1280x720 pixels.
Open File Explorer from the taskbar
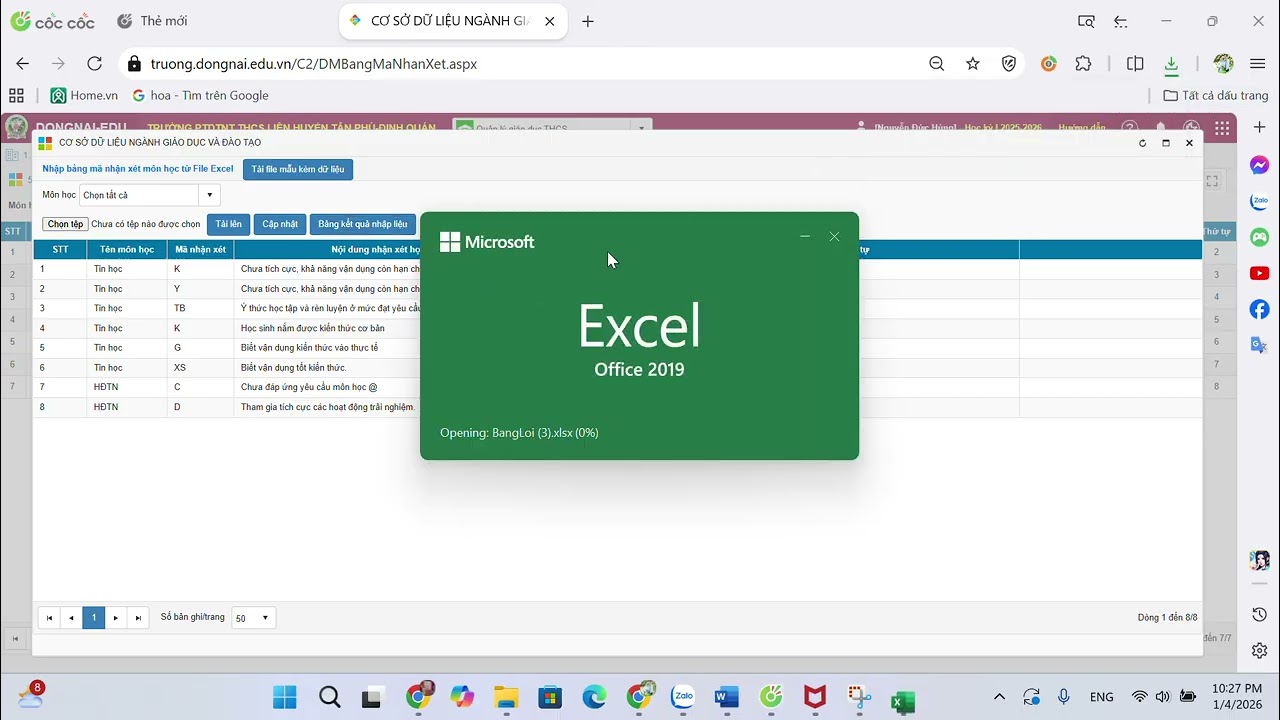[506, 697]
